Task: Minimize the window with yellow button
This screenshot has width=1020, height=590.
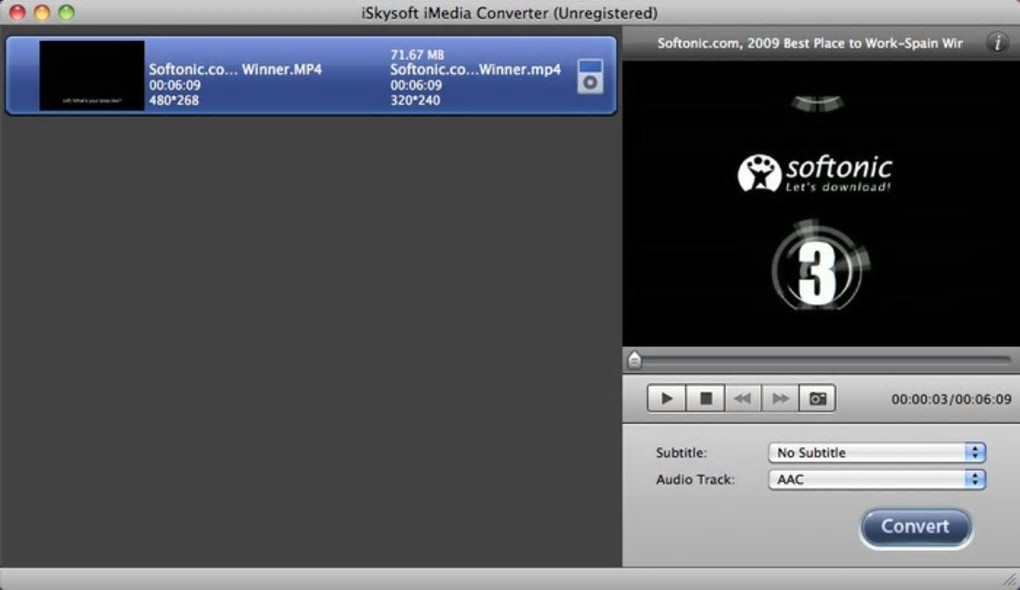Action: point(42,12)
